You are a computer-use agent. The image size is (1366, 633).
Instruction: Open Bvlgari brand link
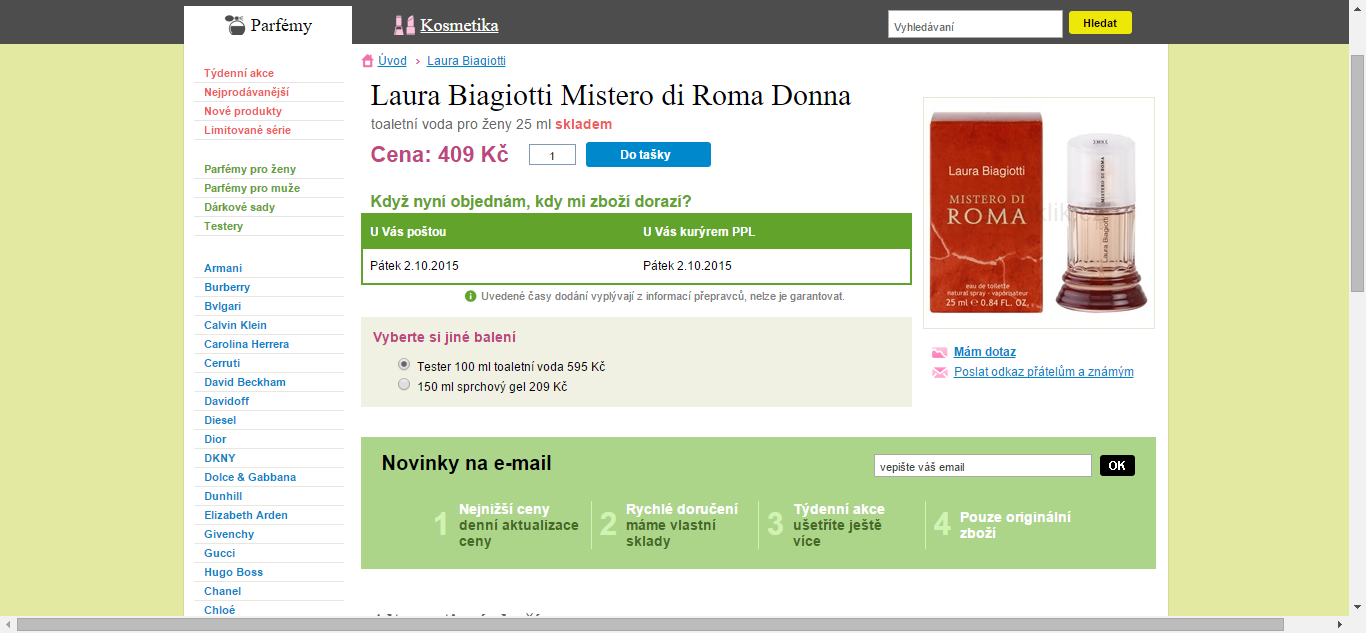pos(223,306)
